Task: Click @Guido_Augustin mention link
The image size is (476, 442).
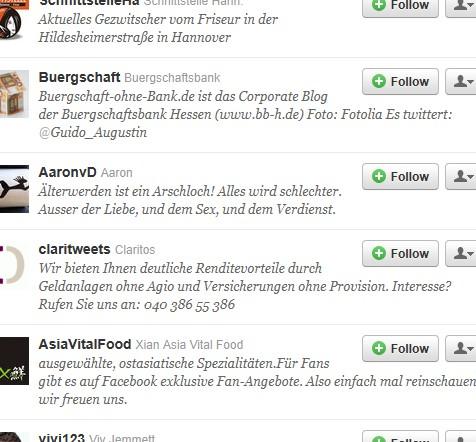Action: pyautogui.click(x=93, y=133)
